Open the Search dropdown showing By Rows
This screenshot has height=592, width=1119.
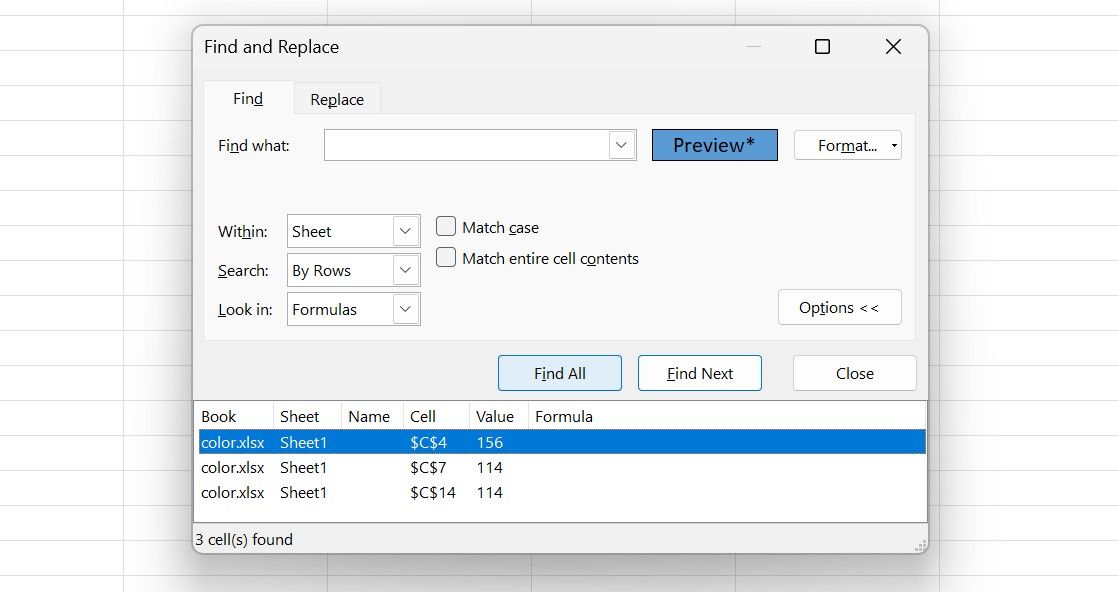point(404,270)
